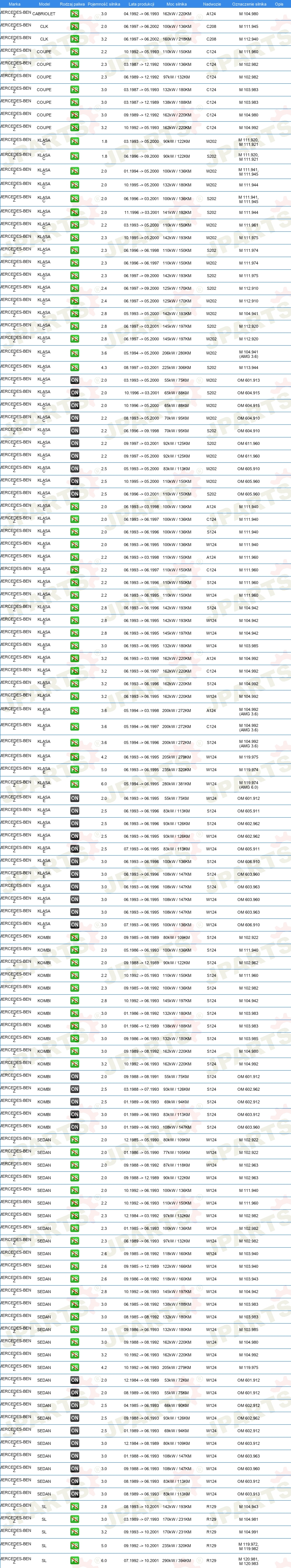Click the 160kW / 218KM power cell
291x1568 pixels.
click(x=176, y=39)
